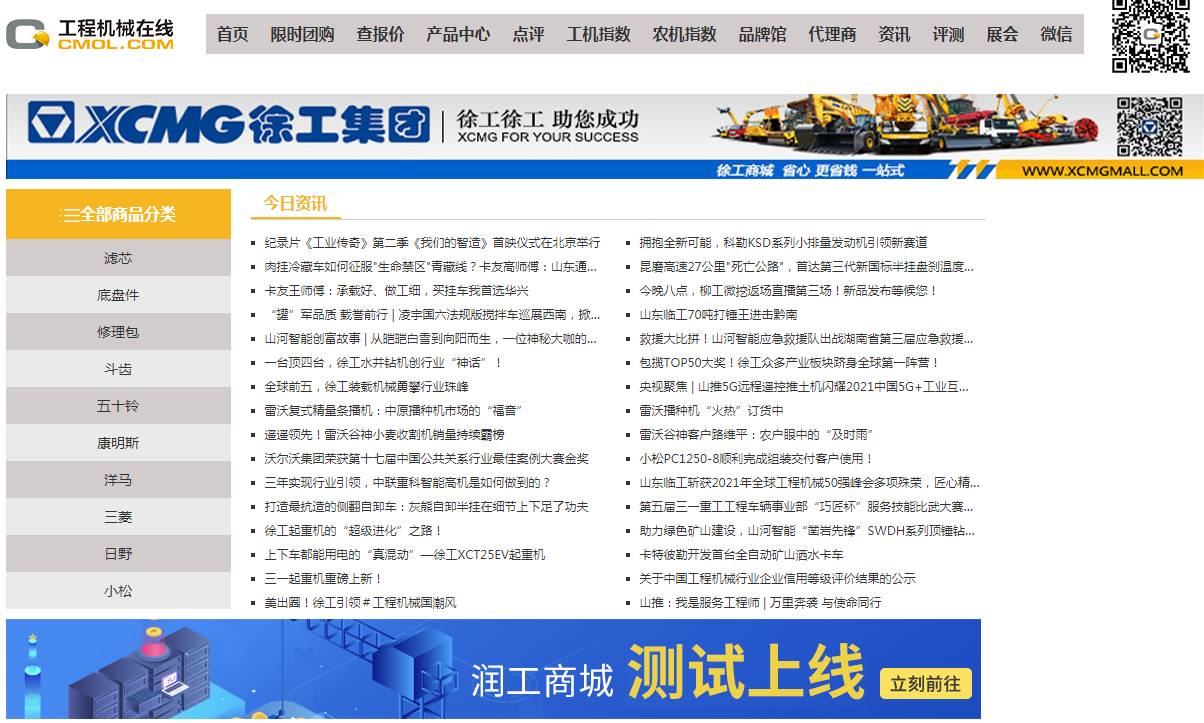1204x723 pixels.
Task: Open article 山东临工斩获2021年全球工程机械50强
Action: coord(809,483)
